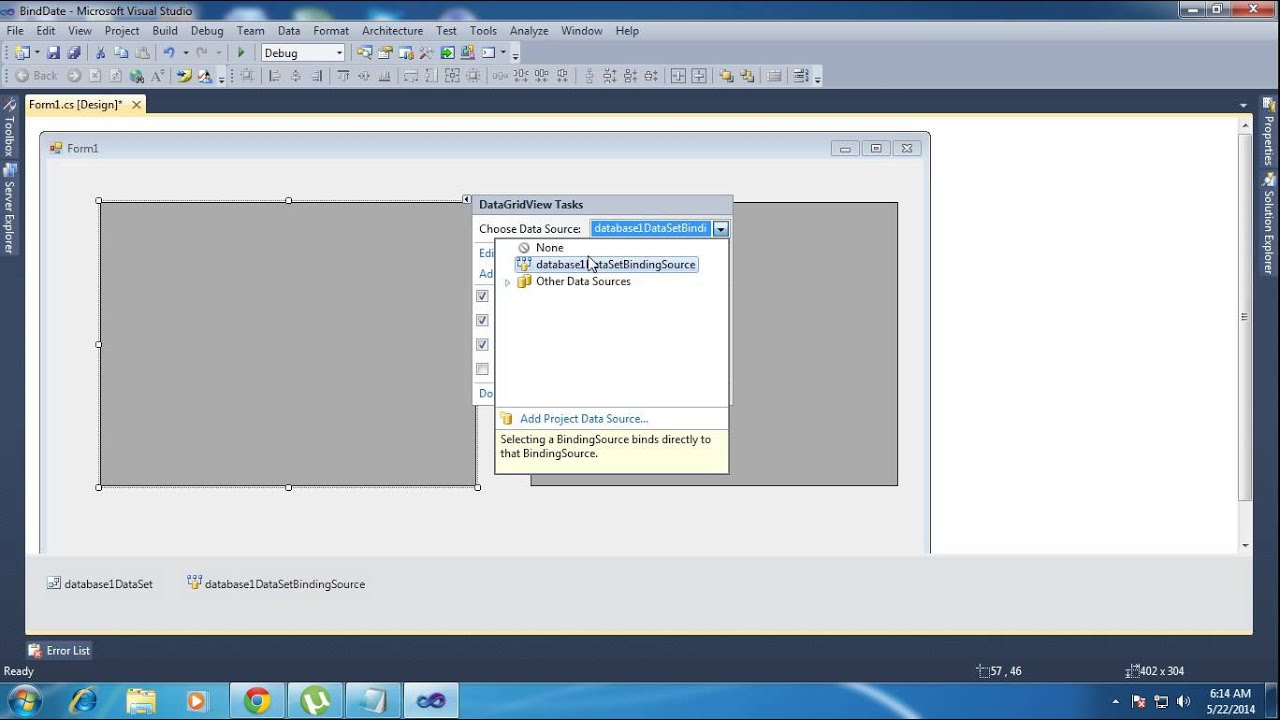Open the New Project dropdown arrow
Viewport: 1280px width, 720px height.
pos(37,53)
